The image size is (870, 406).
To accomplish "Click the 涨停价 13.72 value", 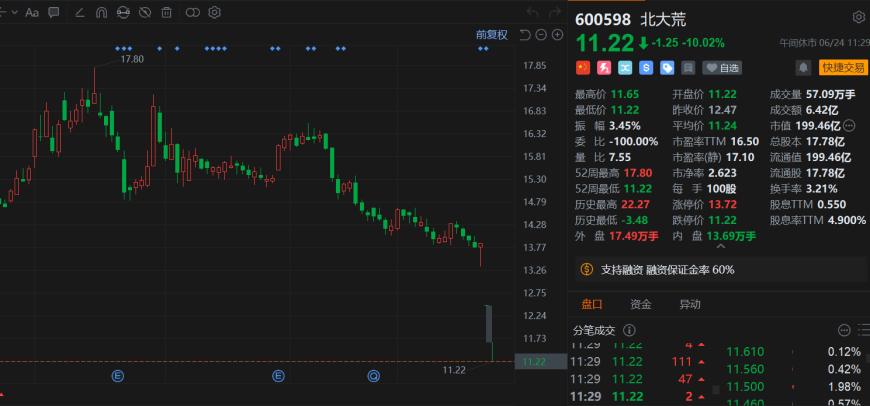I will click(x=722, y=204).
